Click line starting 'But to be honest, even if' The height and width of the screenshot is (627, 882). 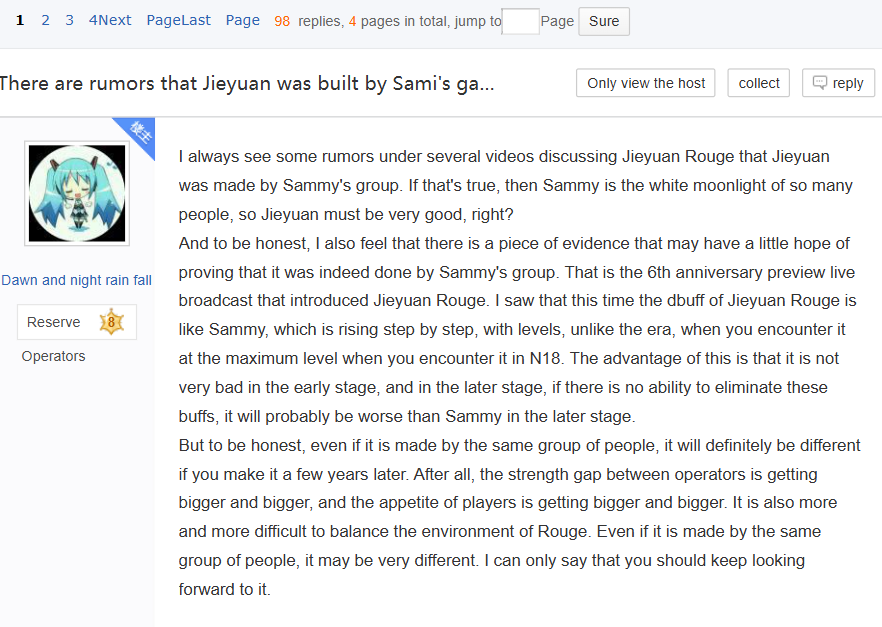pyautogui.click(x=520, y=445)
